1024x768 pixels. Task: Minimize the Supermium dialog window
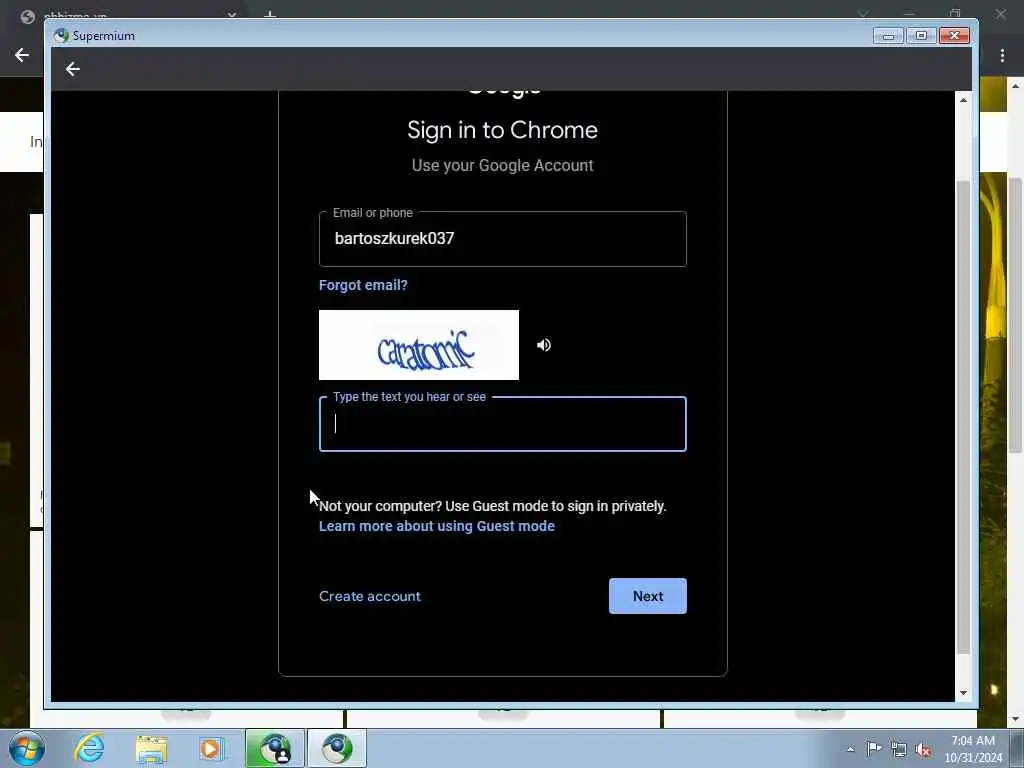tap(888, 35)
